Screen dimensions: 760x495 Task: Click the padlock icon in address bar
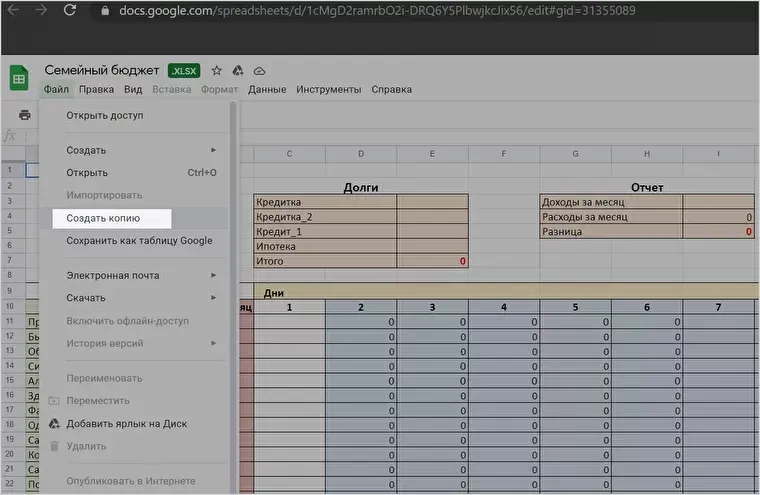point(105,11)
